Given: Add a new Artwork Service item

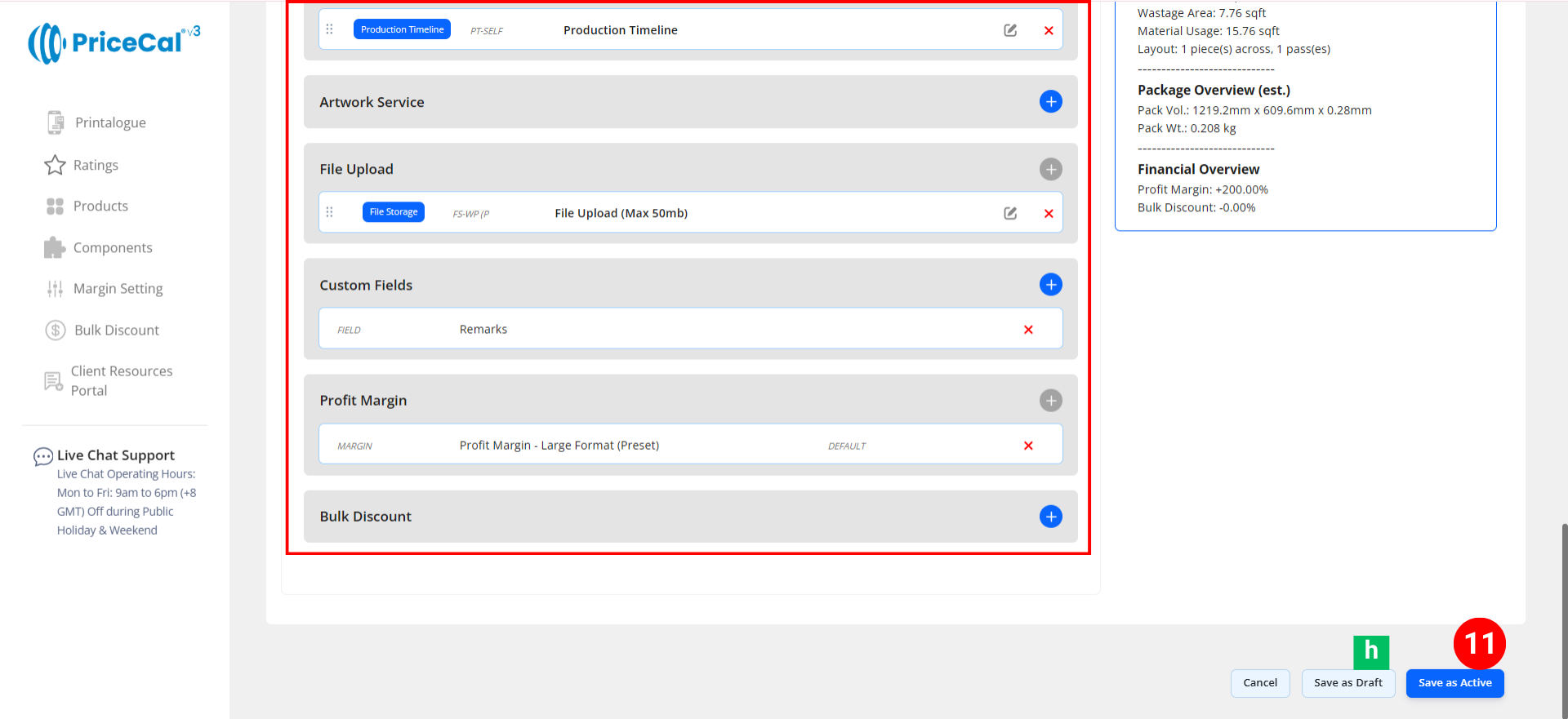Looking at the screenshot, I should [1050, 102].
